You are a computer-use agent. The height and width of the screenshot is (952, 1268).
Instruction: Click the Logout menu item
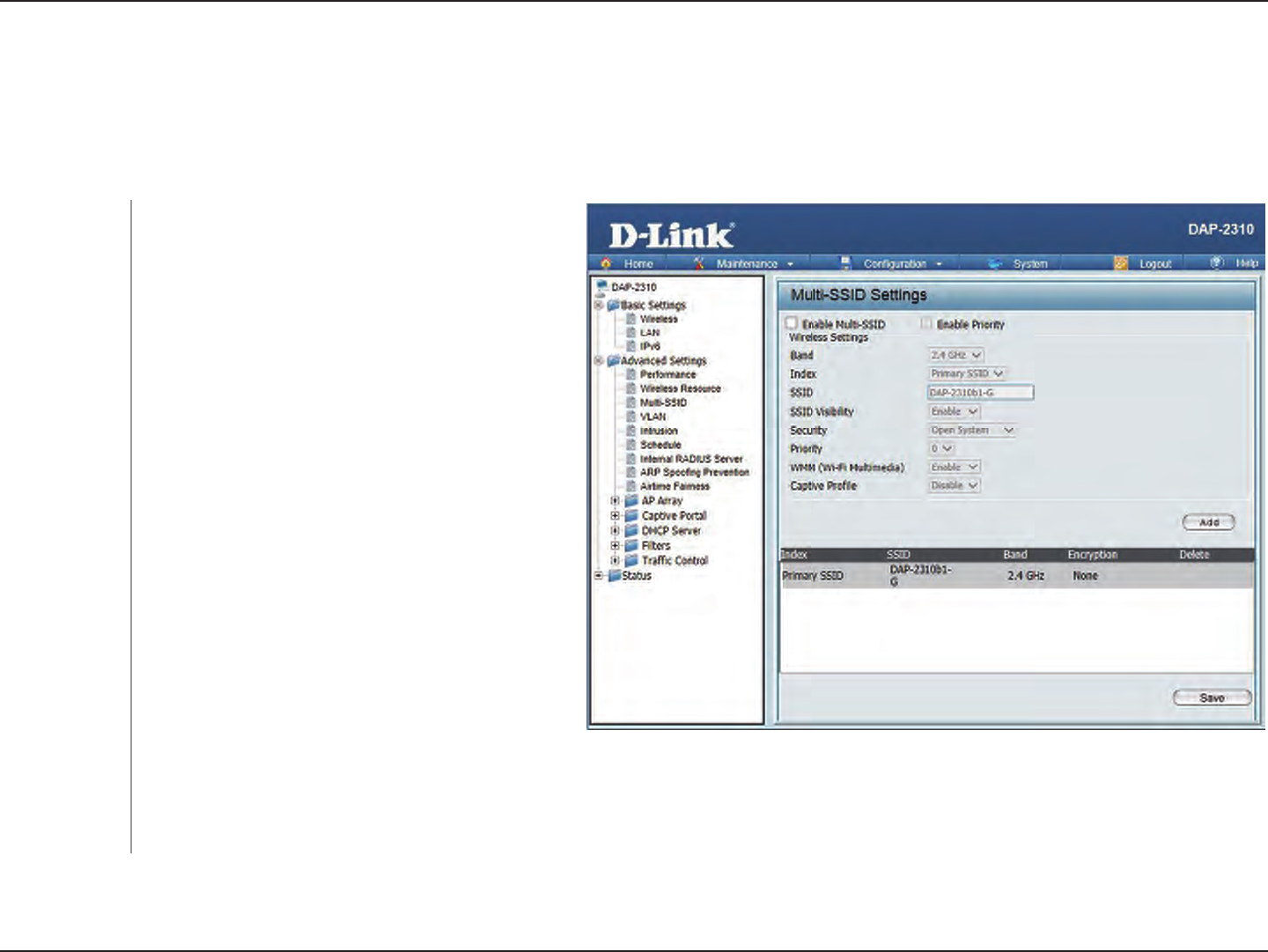click(x=1155, y=263)
